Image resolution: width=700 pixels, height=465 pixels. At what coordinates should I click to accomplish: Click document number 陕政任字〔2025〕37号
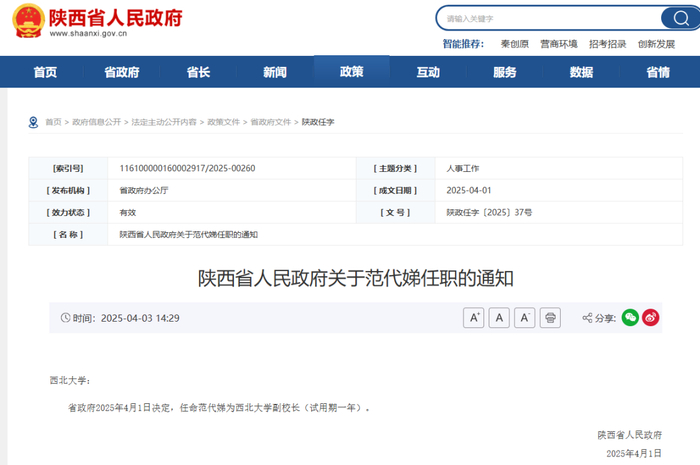[489, 212]
